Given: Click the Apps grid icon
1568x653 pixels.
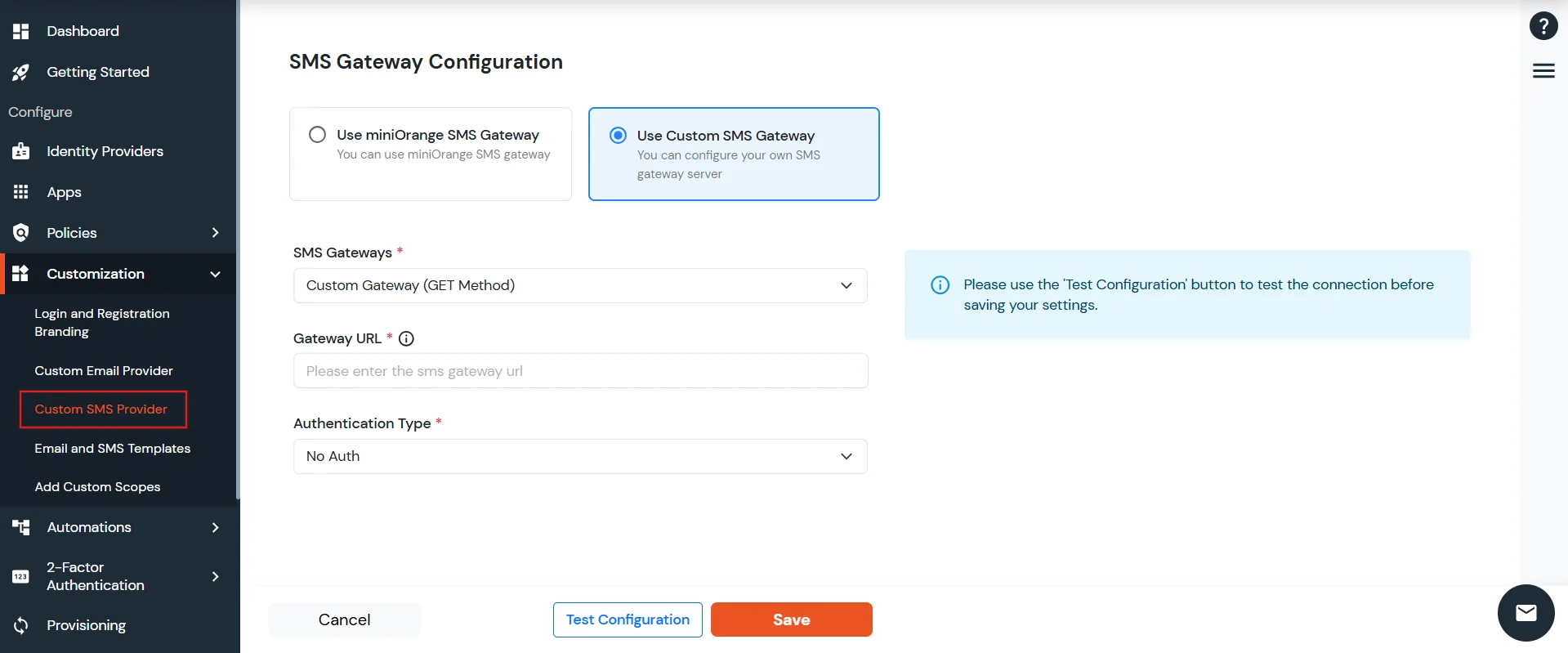Looking at the screenshot, I should click(x=21, y=192).
